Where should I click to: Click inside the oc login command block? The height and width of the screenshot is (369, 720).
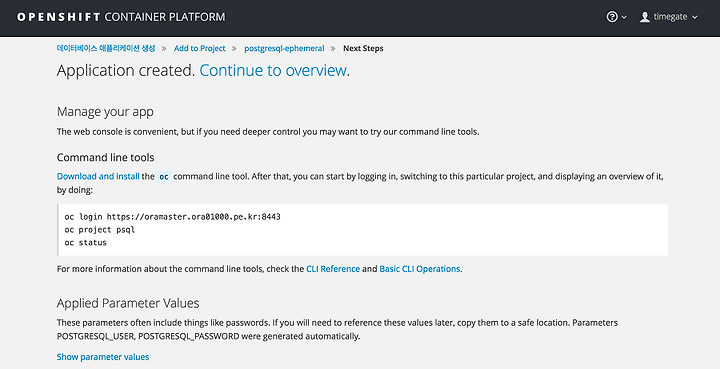(363, 229)
